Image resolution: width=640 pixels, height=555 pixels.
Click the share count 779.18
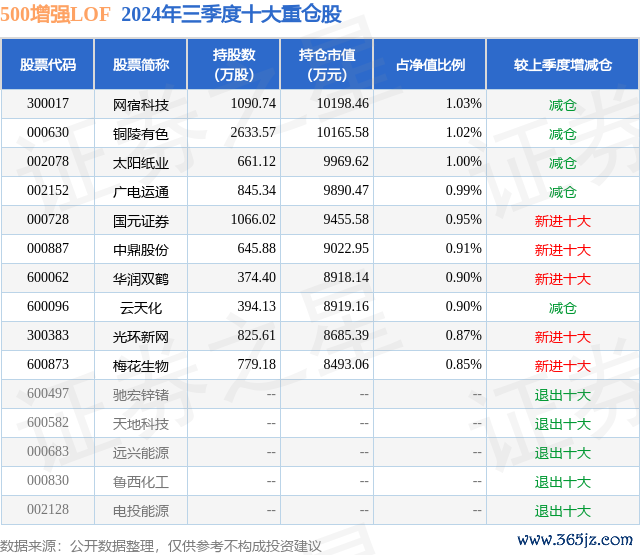(257, 364)
